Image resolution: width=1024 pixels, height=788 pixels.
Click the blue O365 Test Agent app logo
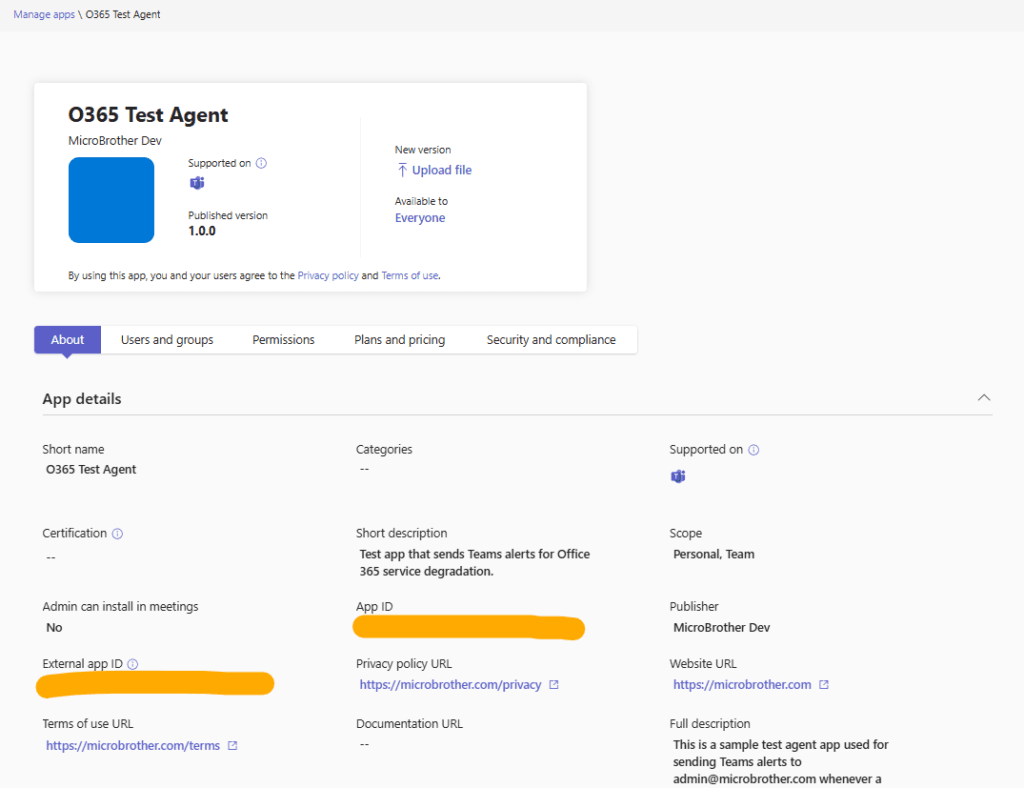111,200
